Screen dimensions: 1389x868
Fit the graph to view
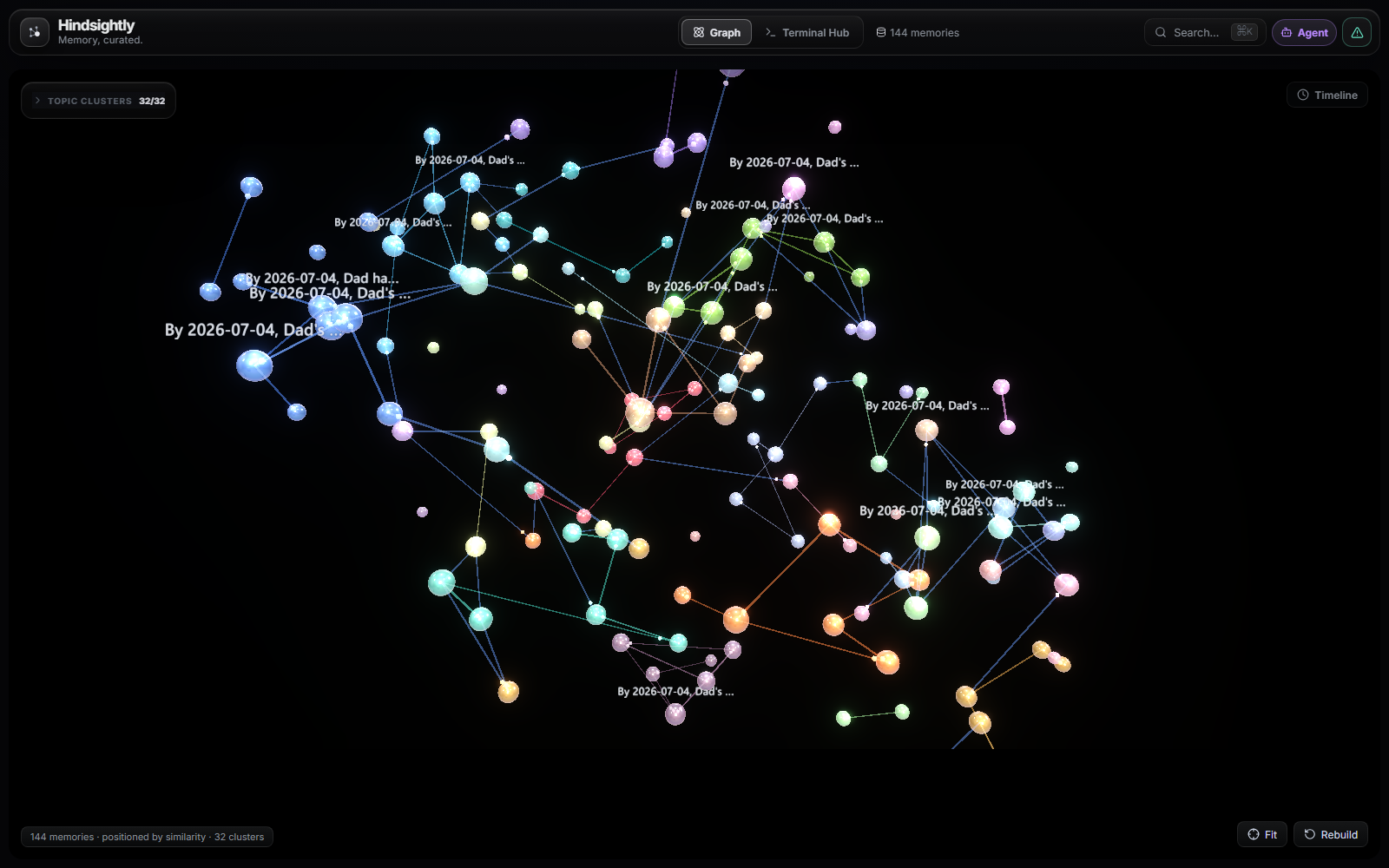[x=1261, y=834]
